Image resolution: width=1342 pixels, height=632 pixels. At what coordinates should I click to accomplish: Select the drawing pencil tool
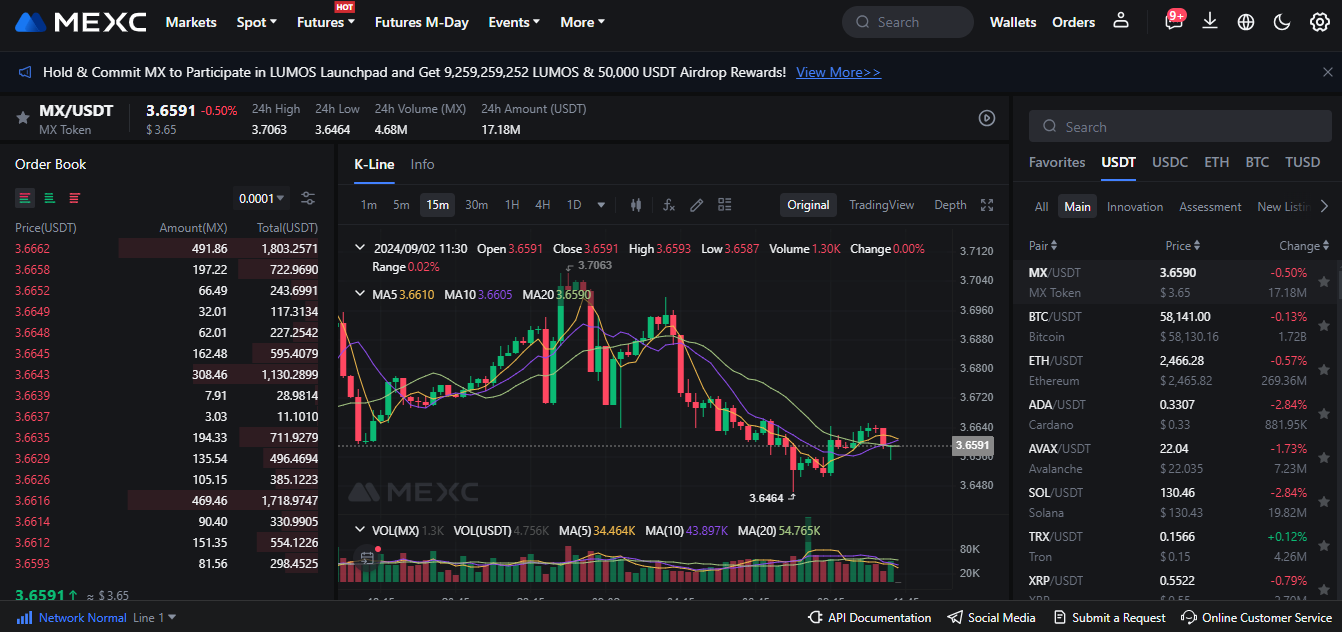click(697, 205)
